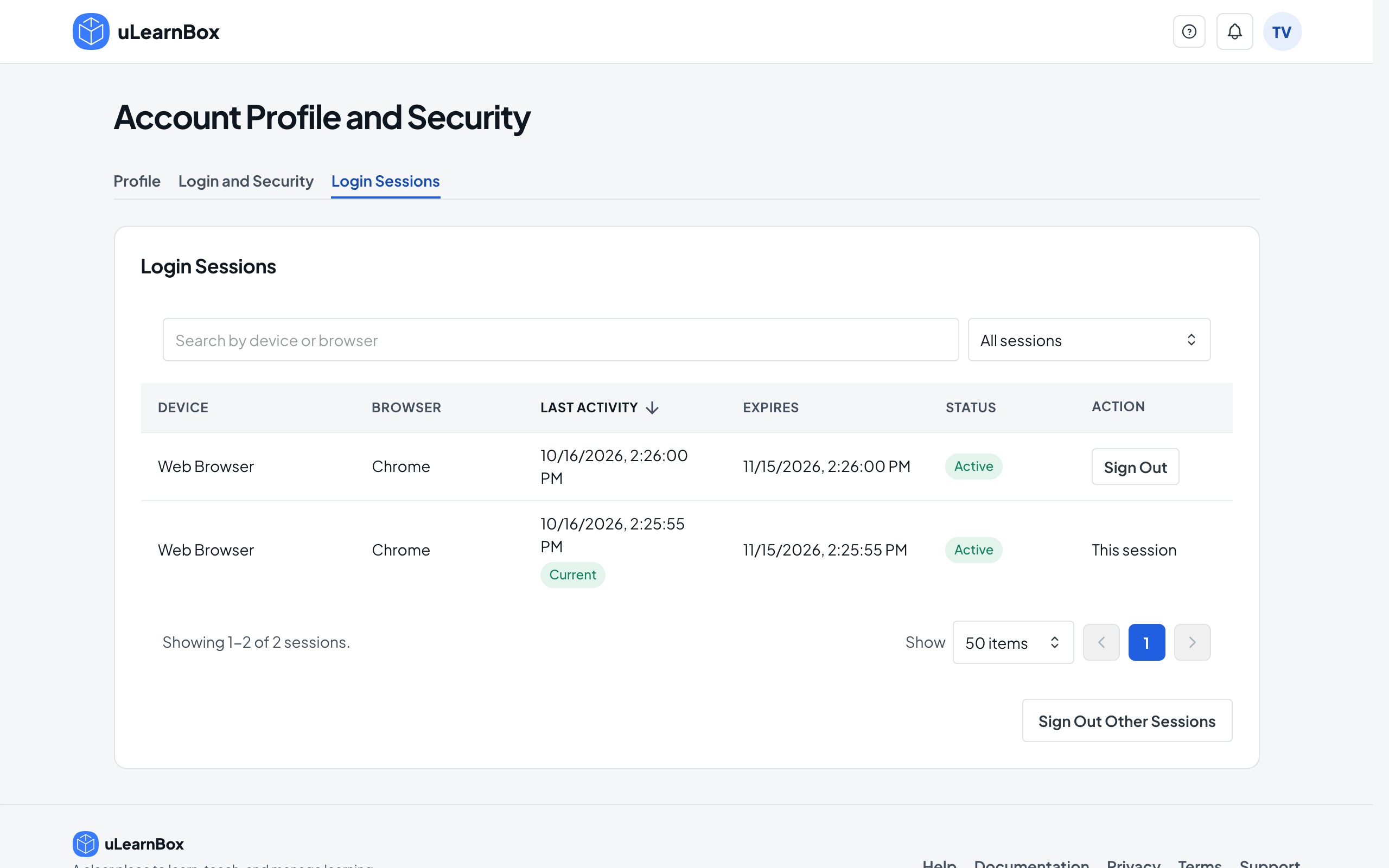Open notifications bell icon

1234,31
